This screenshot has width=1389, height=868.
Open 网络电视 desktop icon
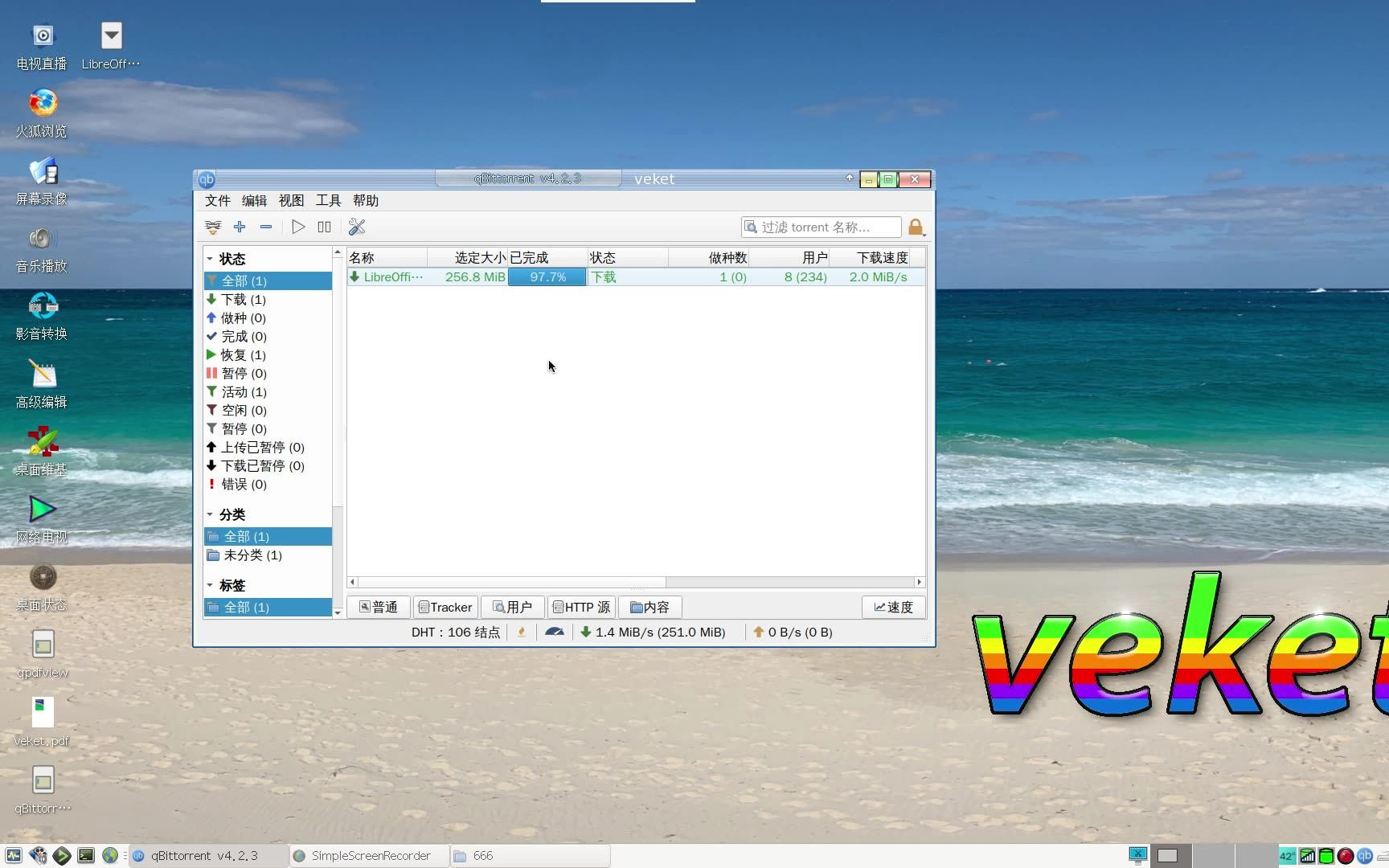click(x=42, y=521)
